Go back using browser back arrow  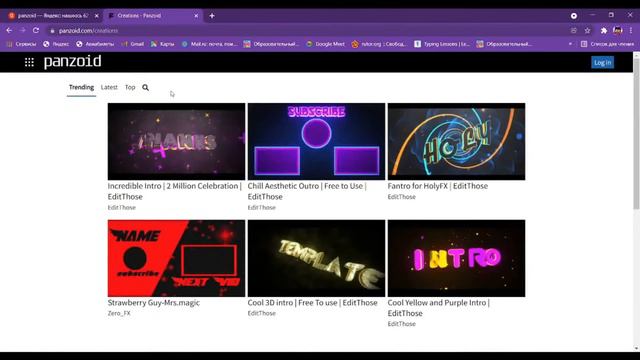coord(9,30)
